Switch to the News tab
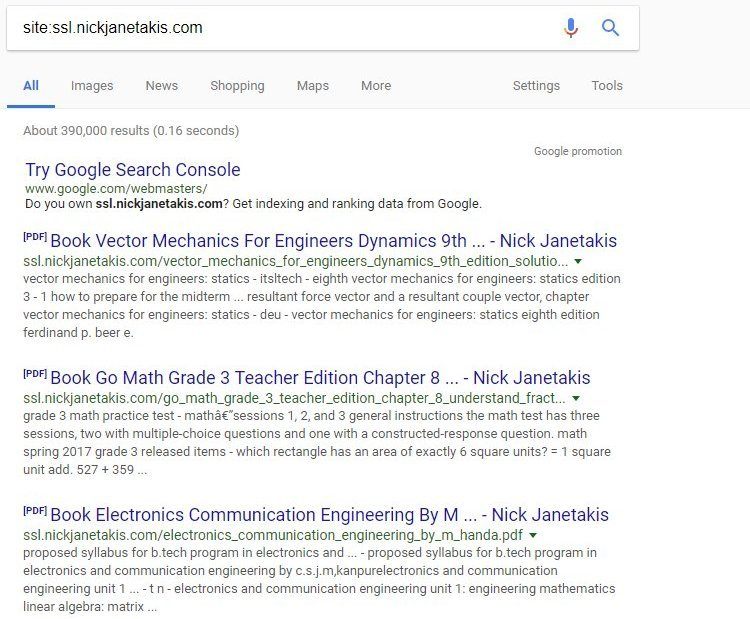Image resolution: width=750 pixels, height=619 pixels. click(162, 86)
